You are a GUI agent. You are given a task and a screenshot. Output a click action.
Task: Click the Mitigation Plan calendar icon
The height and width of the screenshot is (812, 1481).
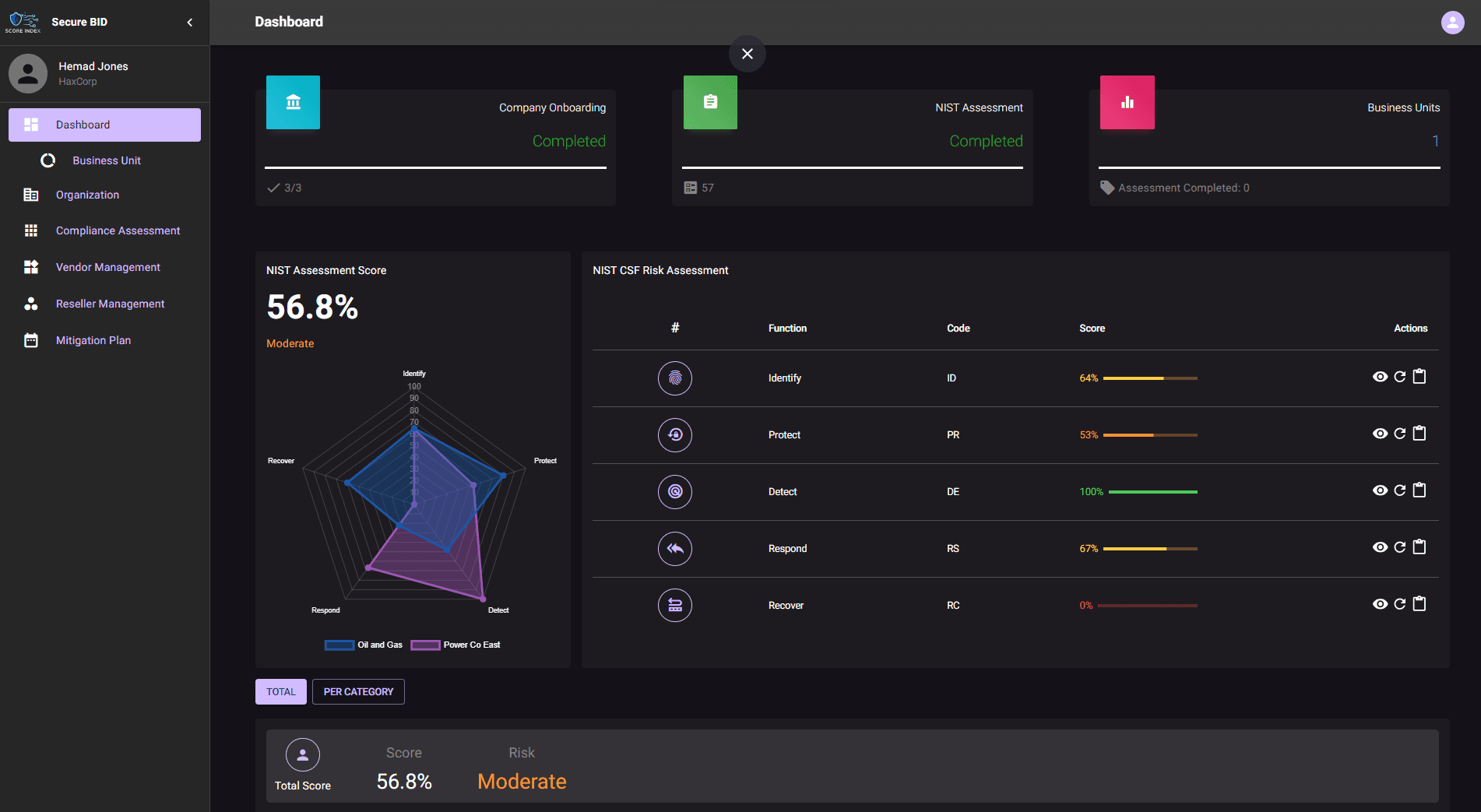pos(31,340)
